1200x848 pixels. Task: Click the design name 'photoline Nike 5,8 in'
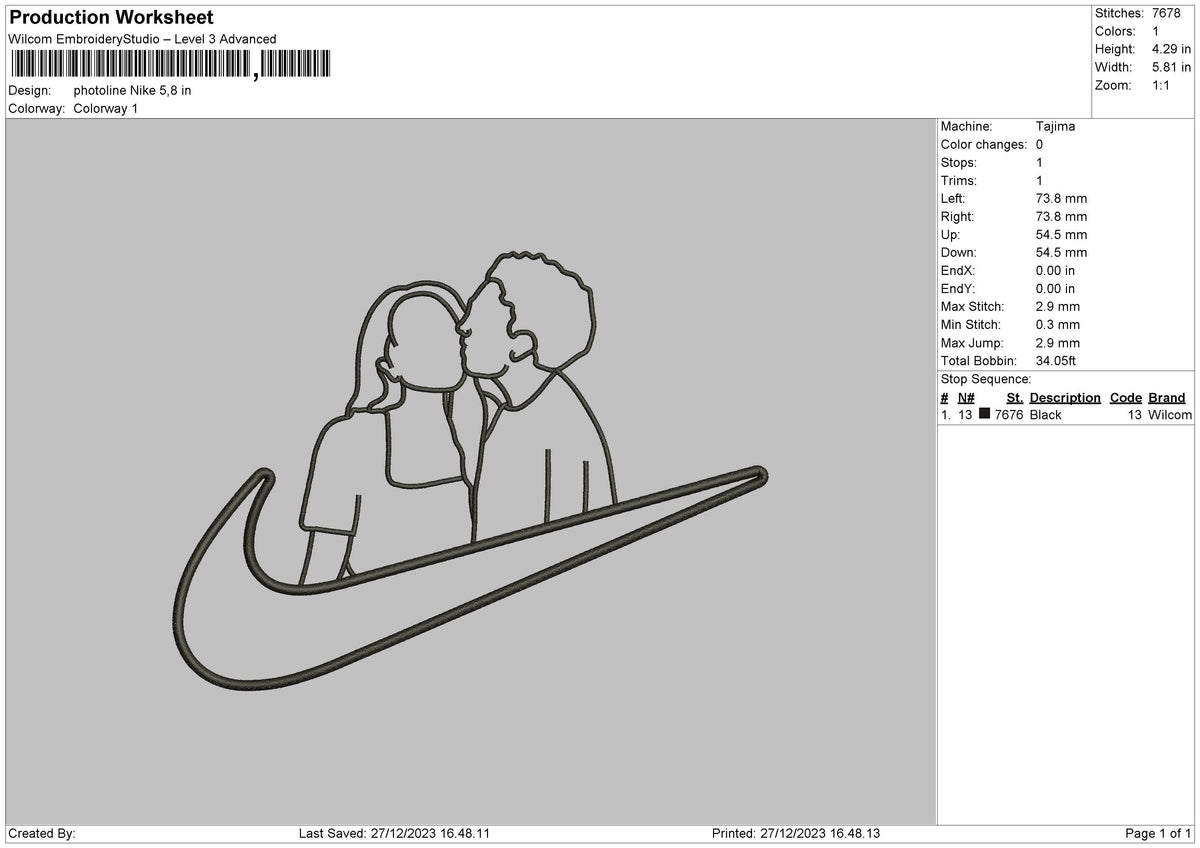(133, 90)
